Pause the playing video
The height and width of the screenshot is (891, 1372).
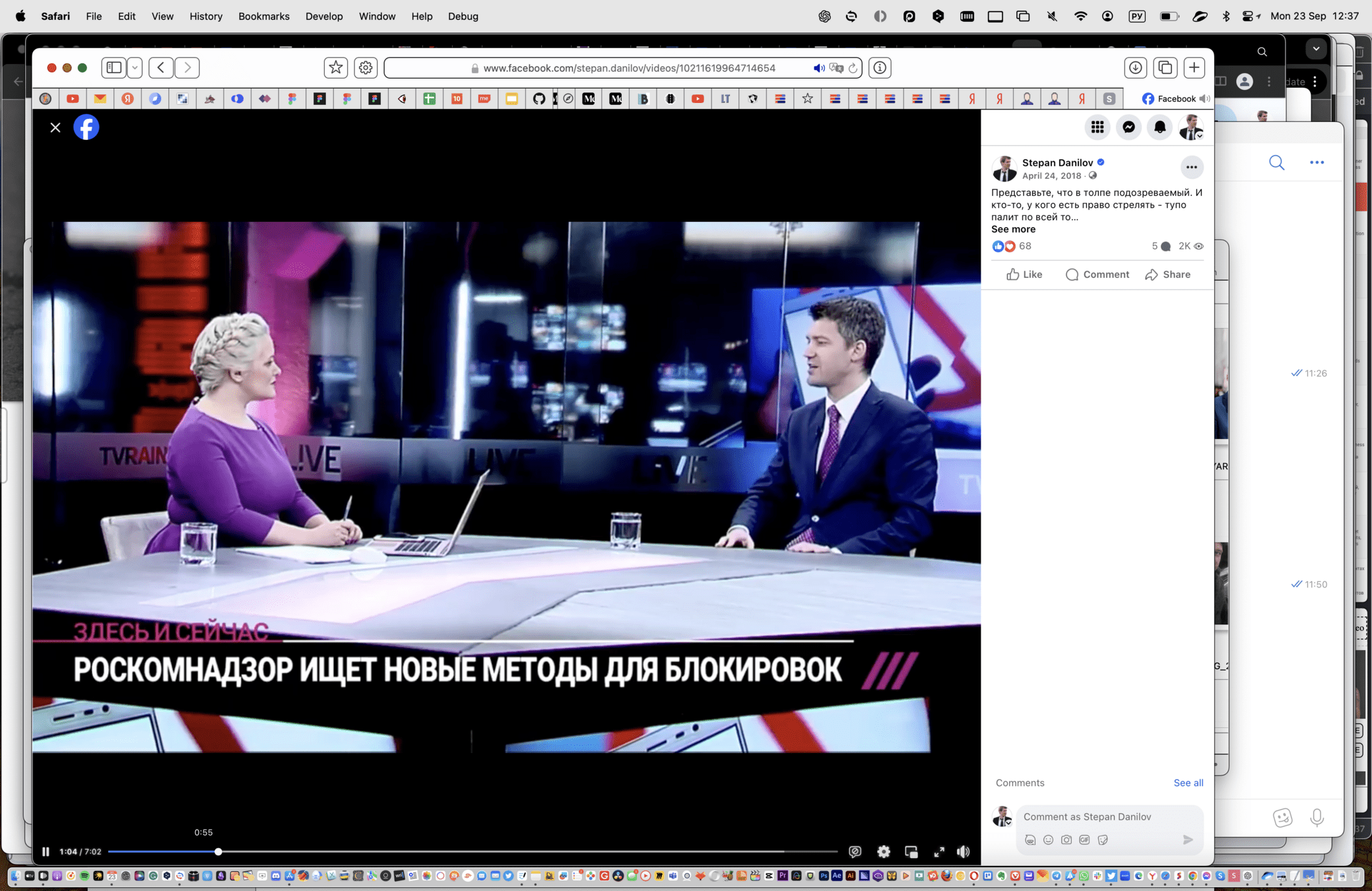pyautogui.click(x=46, y=851)
